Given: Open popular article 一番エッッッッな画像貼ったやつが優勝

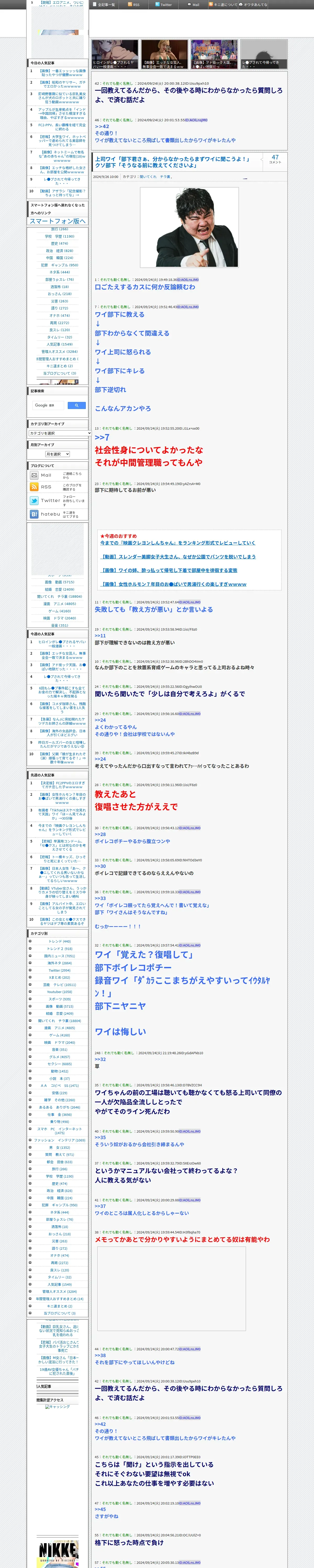Looking at the screenshot, I should click(62, 73).
